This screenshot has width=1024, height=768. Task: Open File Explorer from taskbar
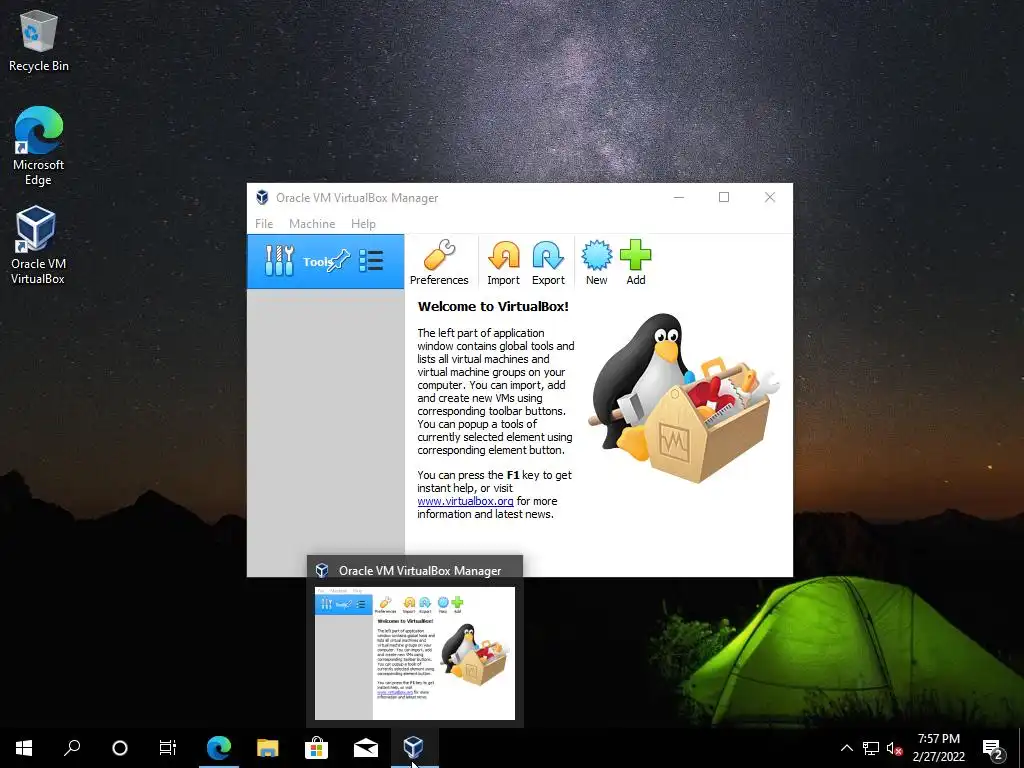coord(268,747)
